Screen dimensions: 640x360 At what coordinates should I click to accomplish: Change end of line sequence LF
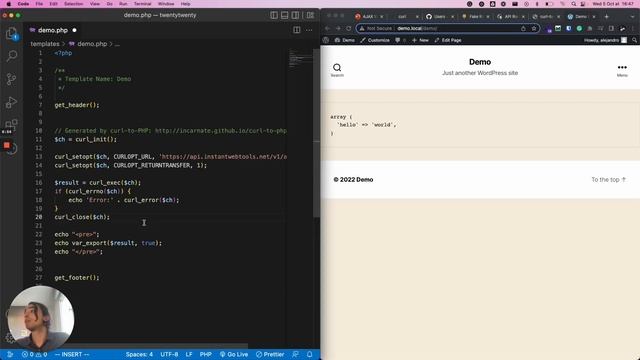(x=189, y=354)
